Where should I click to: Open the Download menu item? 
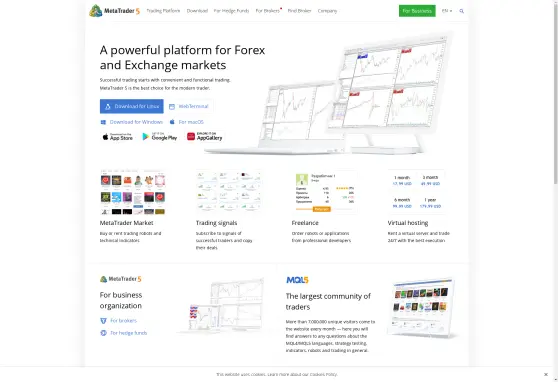coord(197,11)
